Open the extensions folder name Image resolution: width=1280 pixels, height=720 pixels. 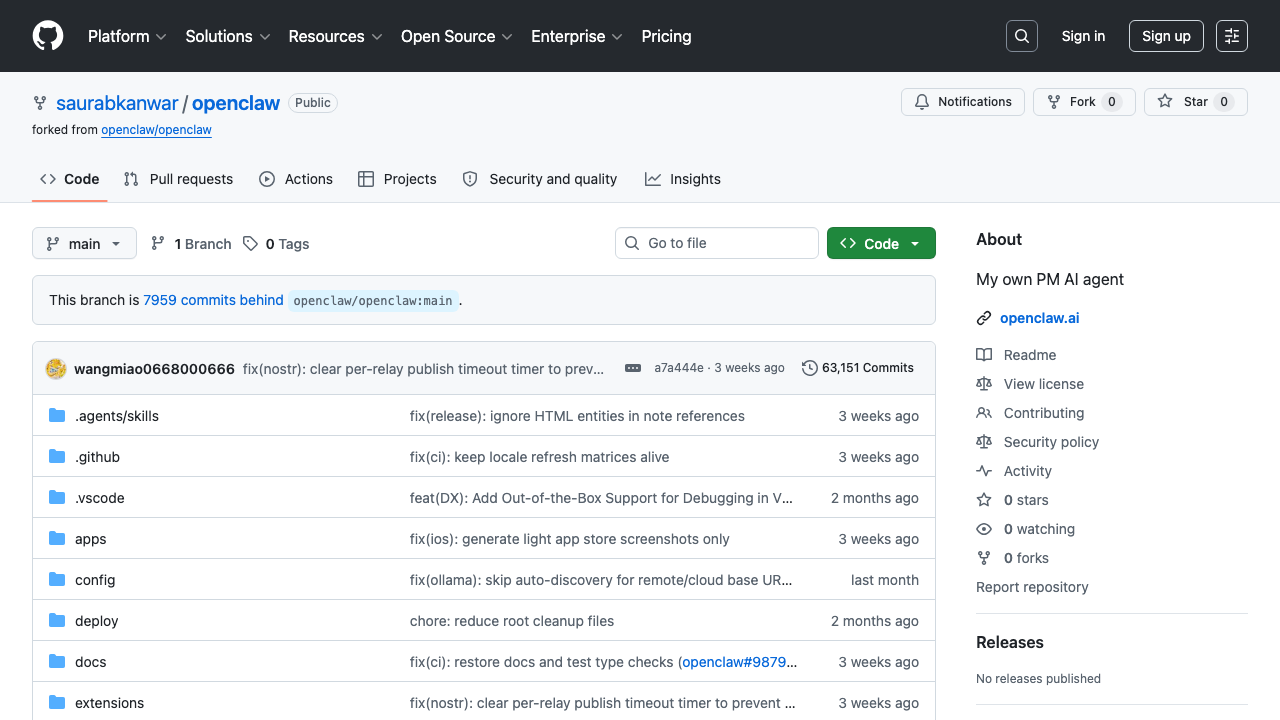point(109,703)
